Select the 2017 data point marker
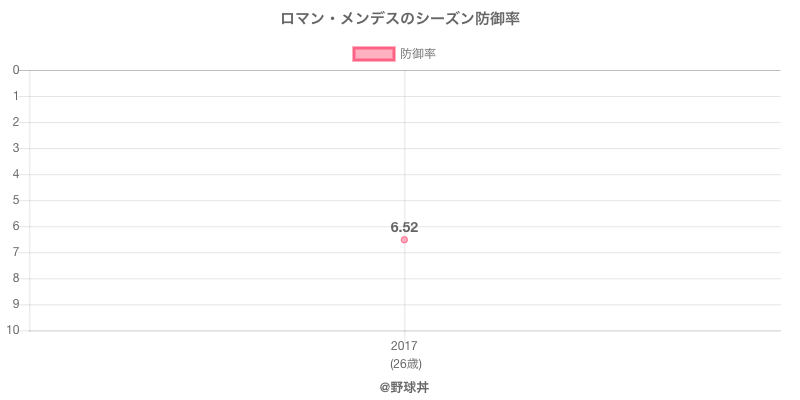This screenshot has width=800, height=400. click(x=404, y=240)
